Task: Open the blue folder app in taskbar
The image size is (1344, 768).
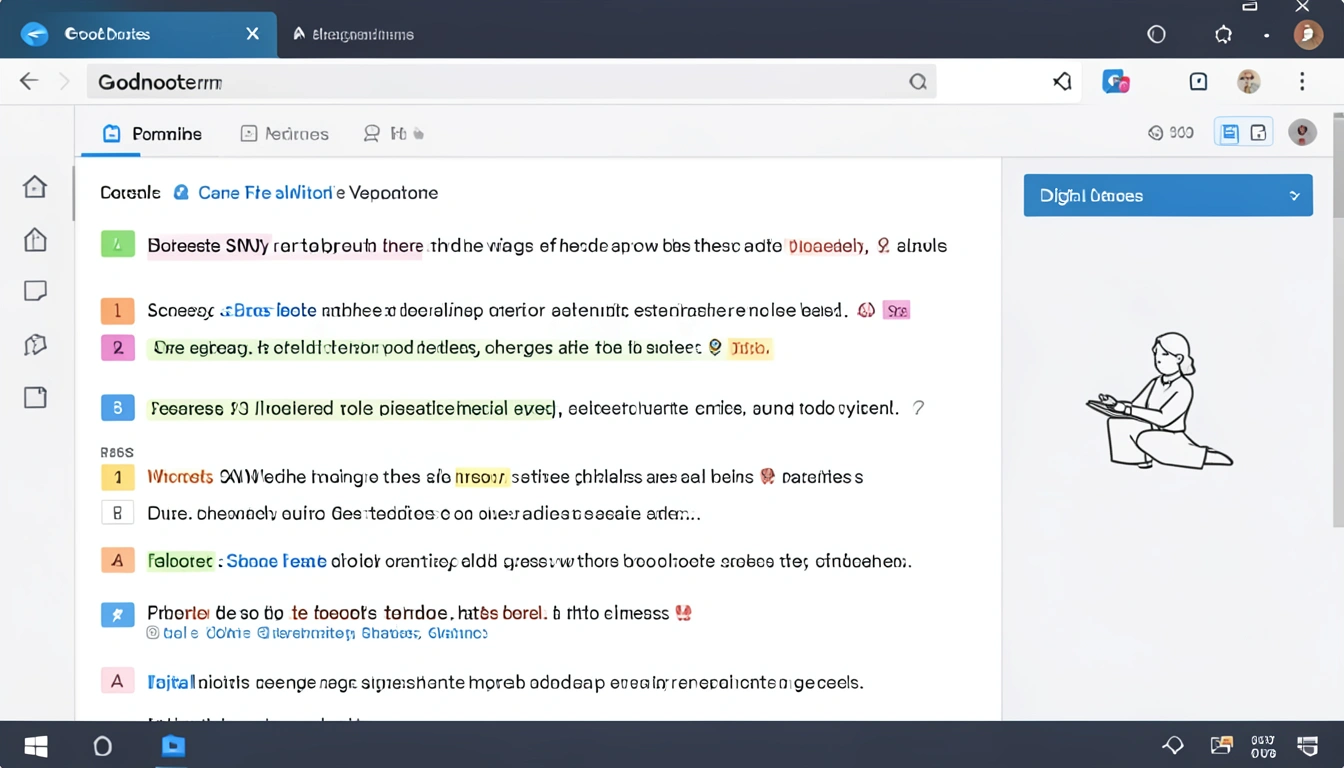Action: [x=173, y=746]
